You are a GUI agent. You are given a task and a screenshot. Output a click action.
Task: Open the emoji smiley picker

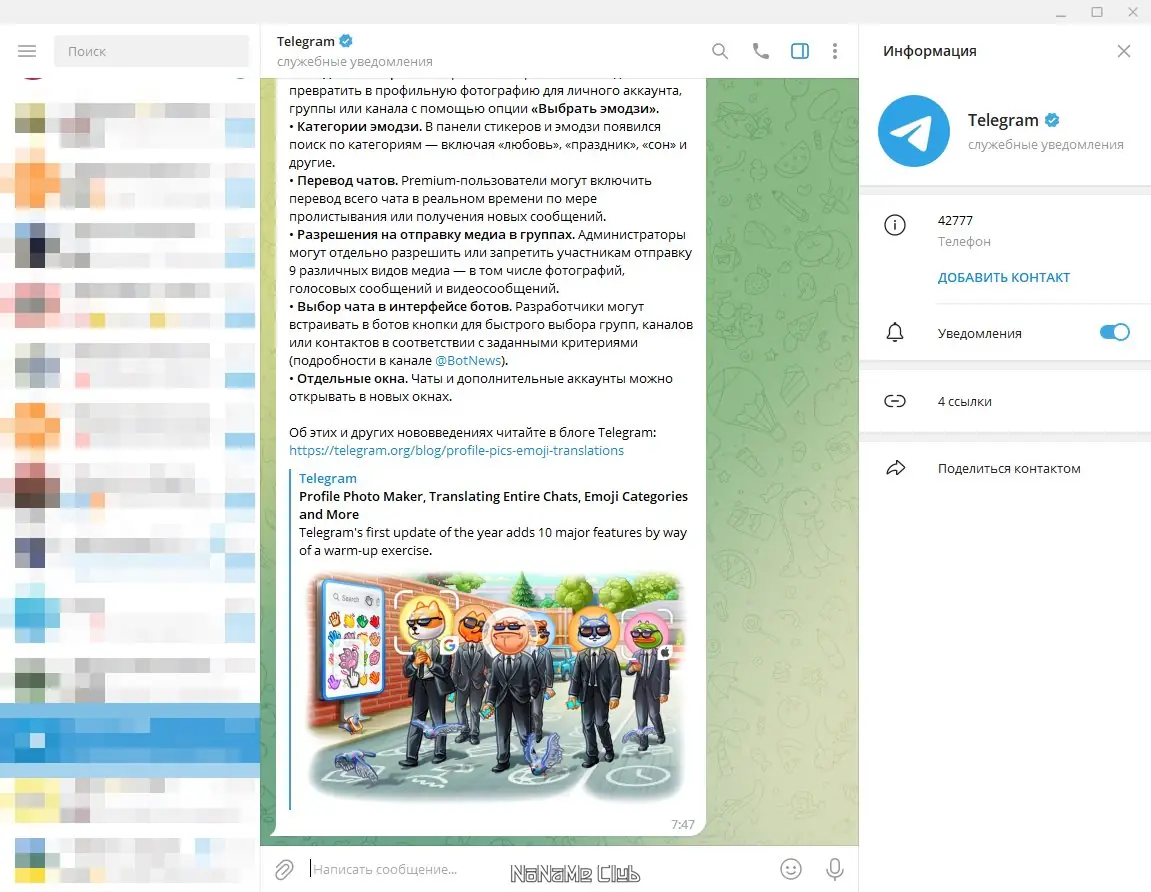point(791,869)
